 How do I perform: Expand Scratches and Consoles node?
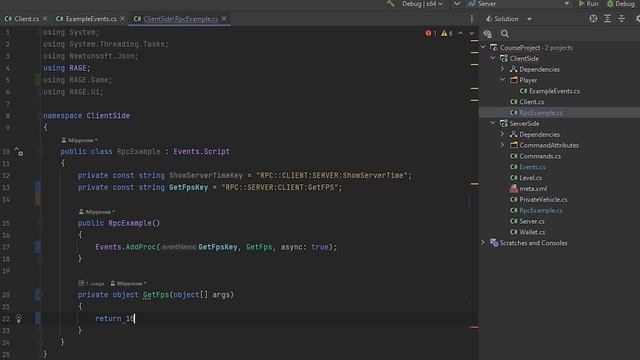pyautogui.click(x=483, y=242)
